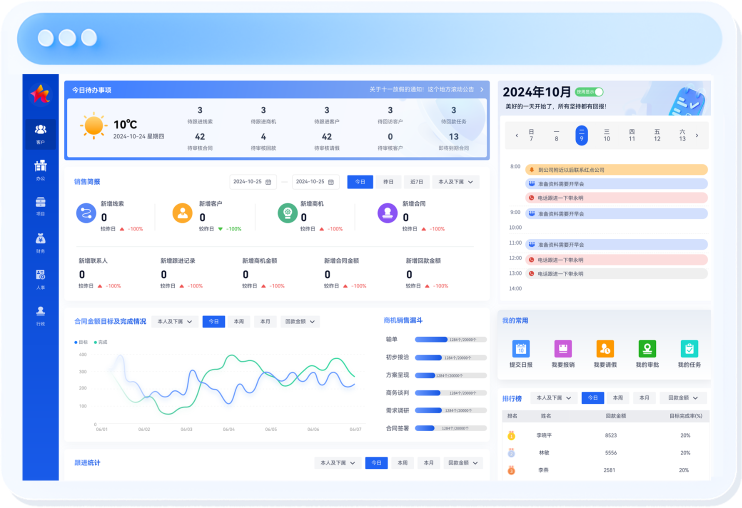The width and height of the screenshot is (742, 508).
Task: Select 昨日 tab in 销售简报
Action: point(389,182)
